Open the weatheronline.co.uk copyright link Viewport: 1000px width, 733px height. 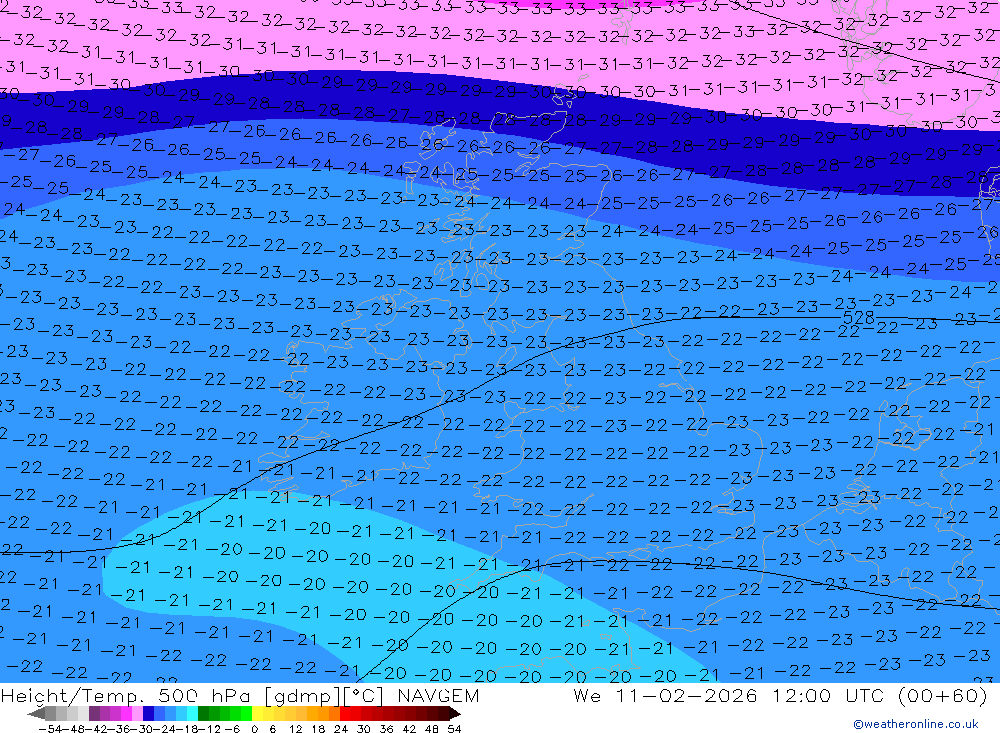(x=916, y=724)
